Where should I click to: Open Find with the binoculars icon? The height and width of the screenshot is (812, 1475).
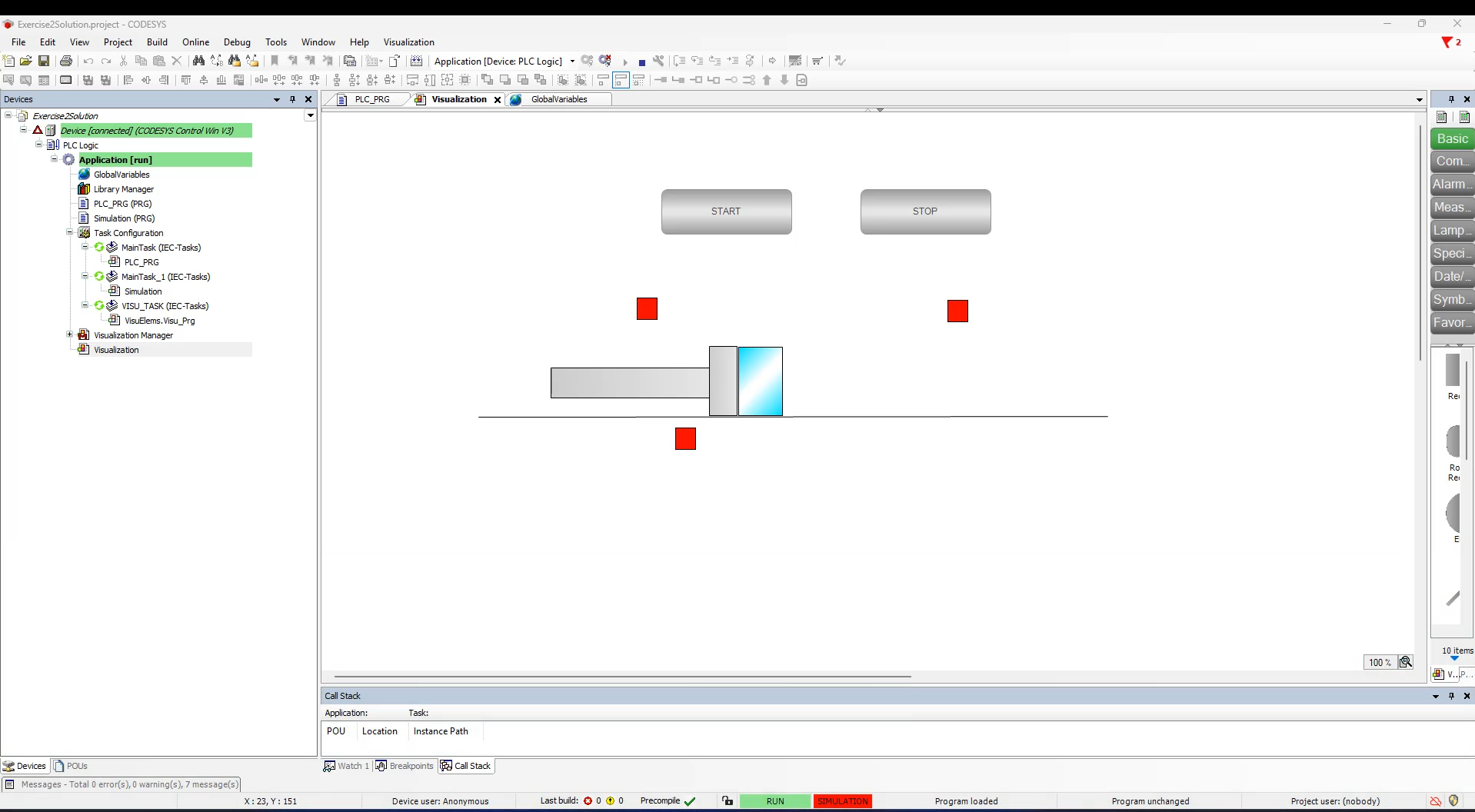tap(199, 61)
